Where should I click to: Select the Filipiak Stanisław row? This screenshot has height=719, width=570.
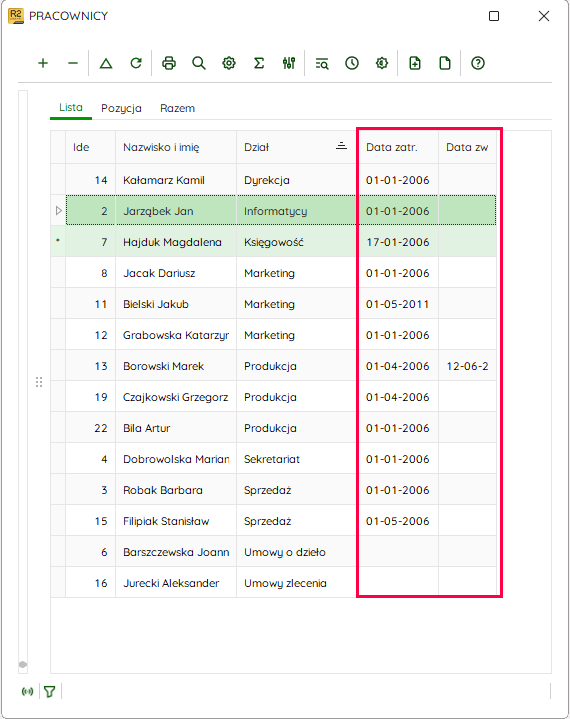tap(274, 521)
